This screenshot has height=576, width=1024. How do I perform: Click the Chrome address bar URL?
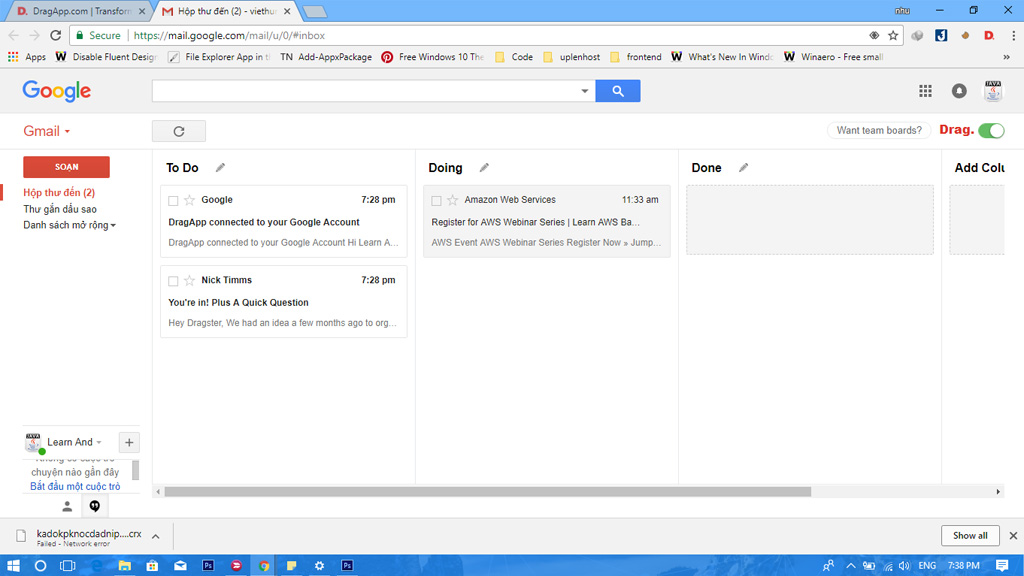click(229, 35)
